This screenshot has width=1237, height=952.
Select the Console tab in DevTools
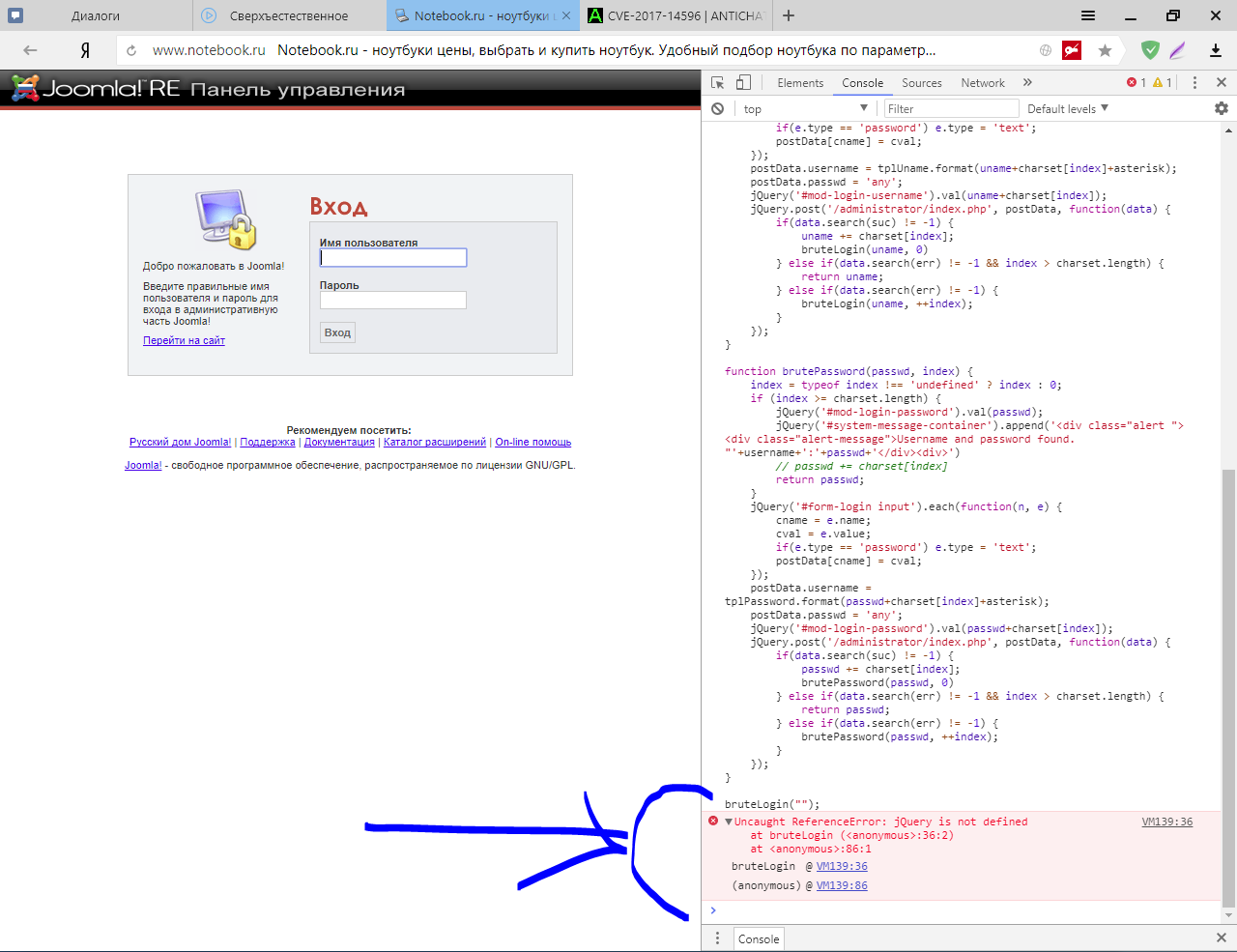(x=862, y=83)
